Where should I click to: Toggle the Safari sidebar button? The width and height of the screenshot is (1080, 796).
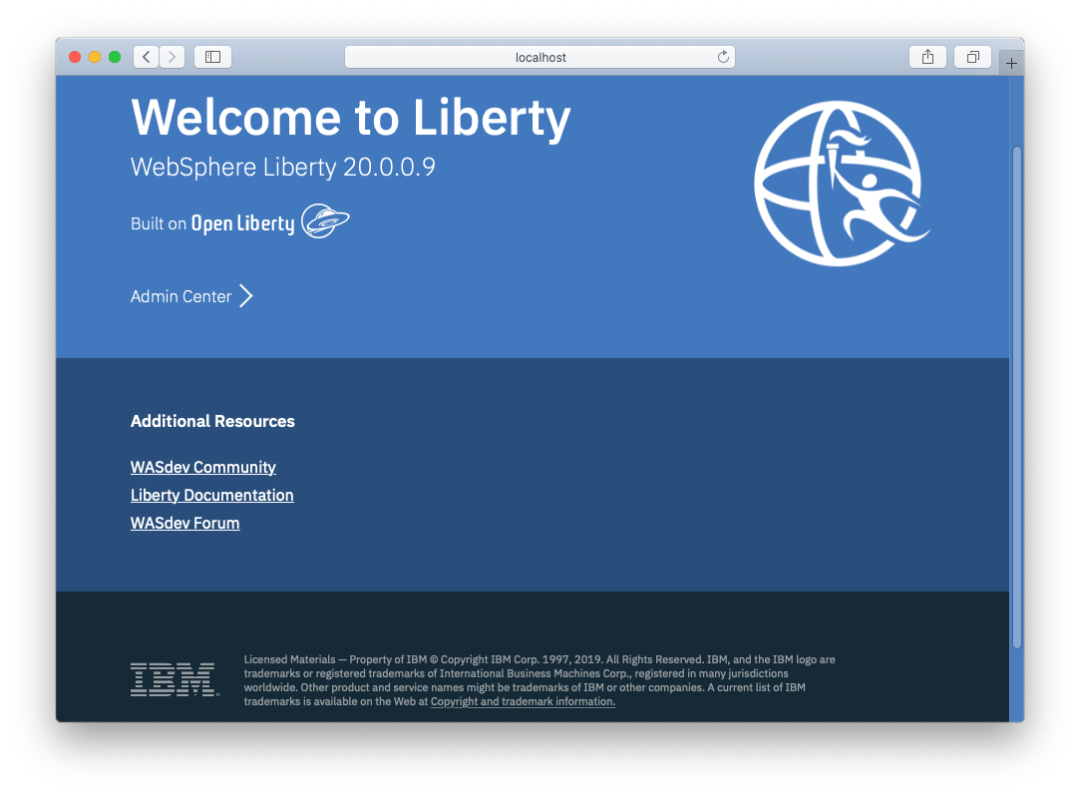[213, 56]
